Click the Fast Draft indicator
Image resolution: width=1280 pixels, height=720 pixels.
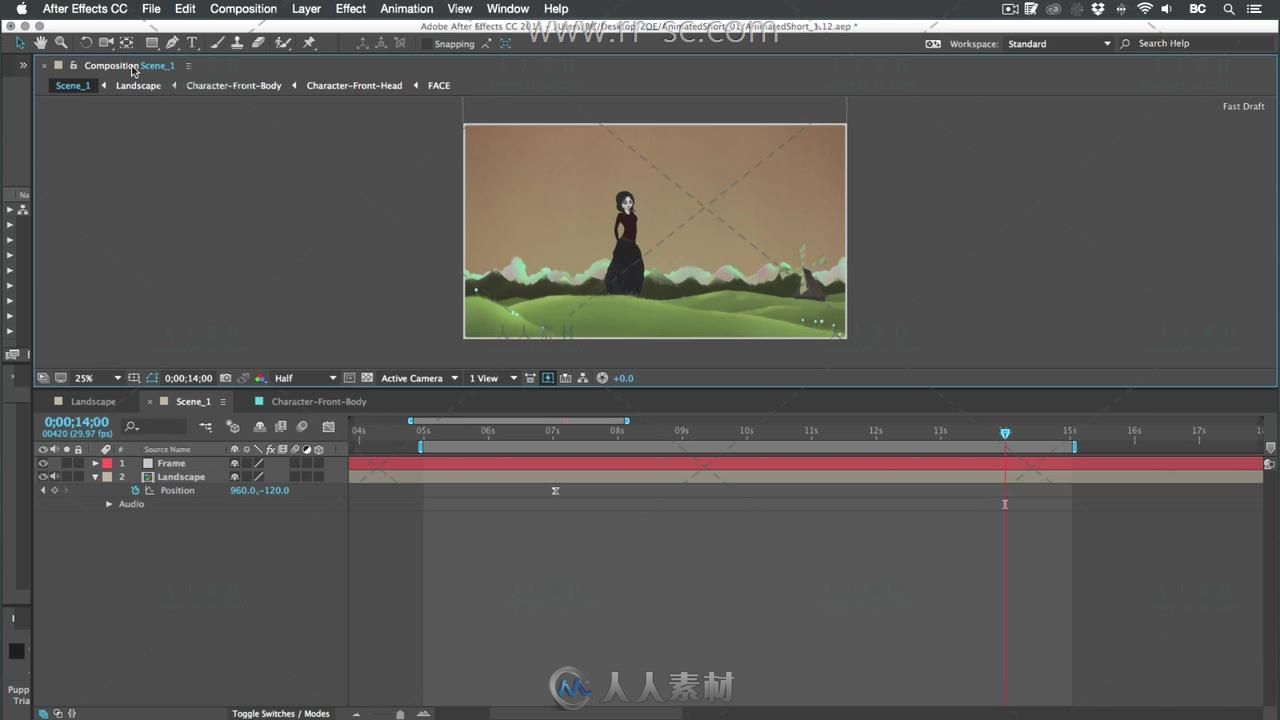(x=1243, y=106)
